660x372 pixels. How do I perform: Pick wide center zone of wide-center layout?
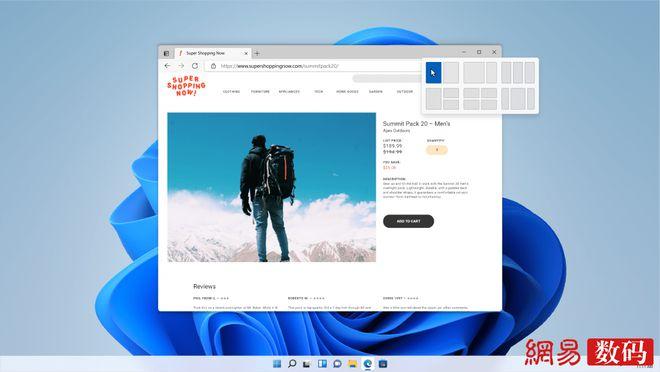pos(518,99)
